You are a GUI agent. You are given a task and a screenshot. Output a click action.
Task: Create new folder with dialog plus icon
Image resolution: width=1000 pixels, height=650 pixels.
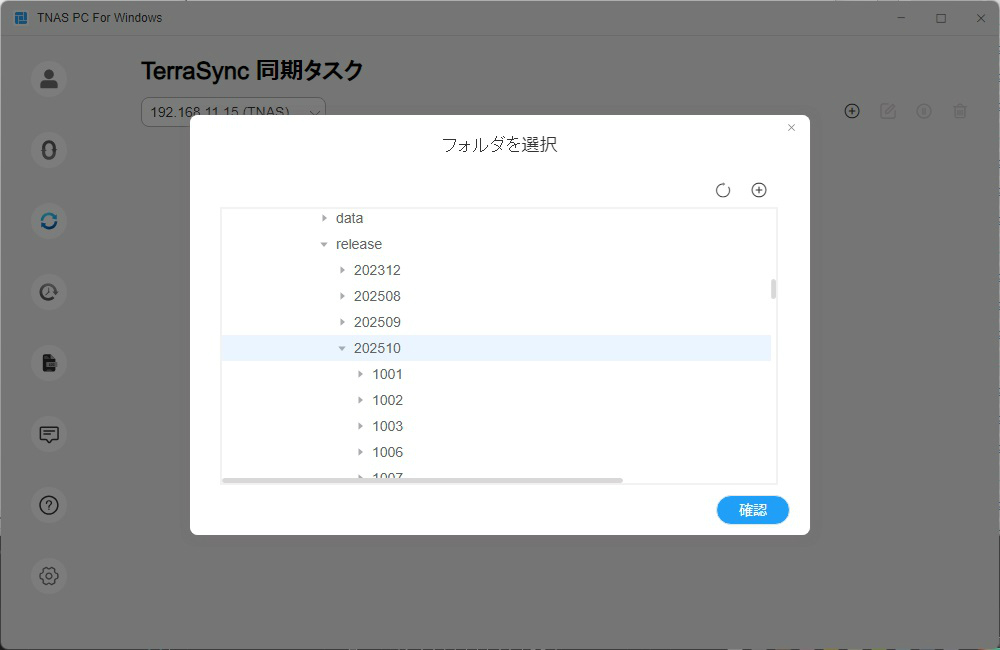(x=759, y=190)
